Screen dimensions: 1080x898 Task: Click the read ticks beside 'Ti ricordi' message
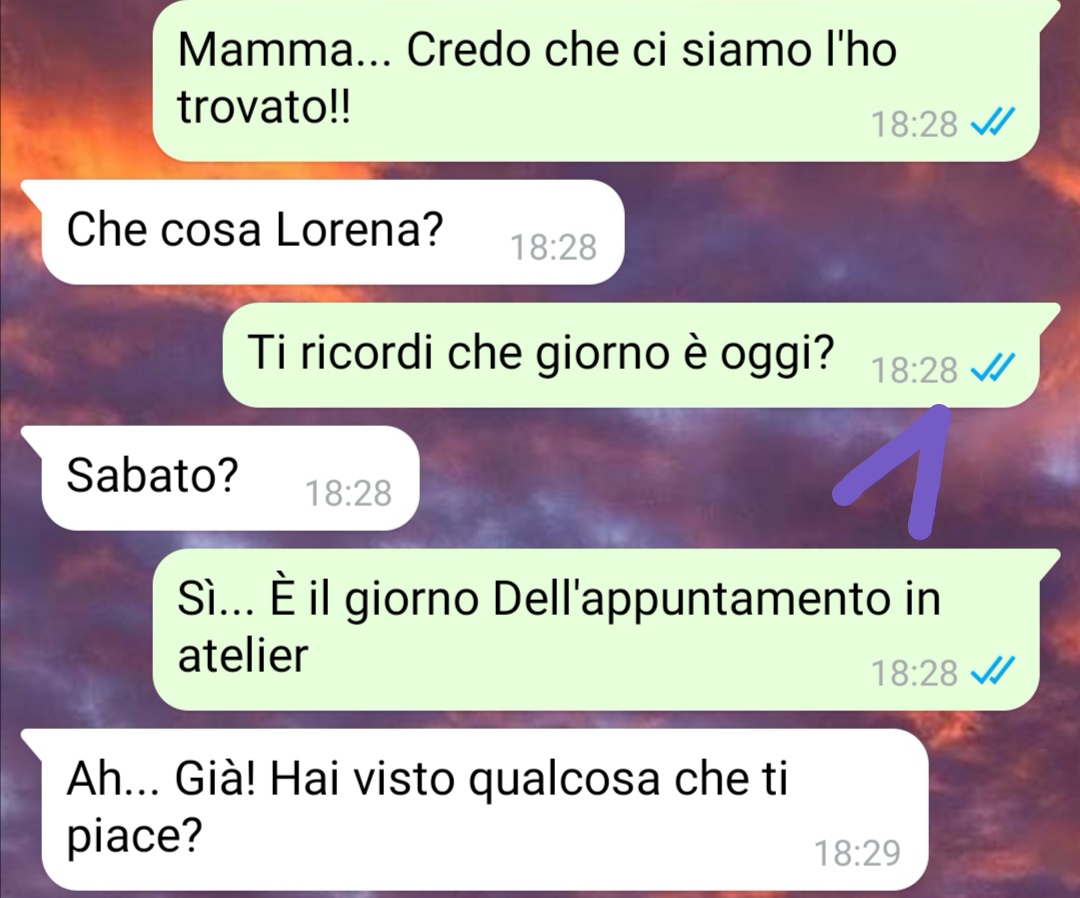point(992,369)
